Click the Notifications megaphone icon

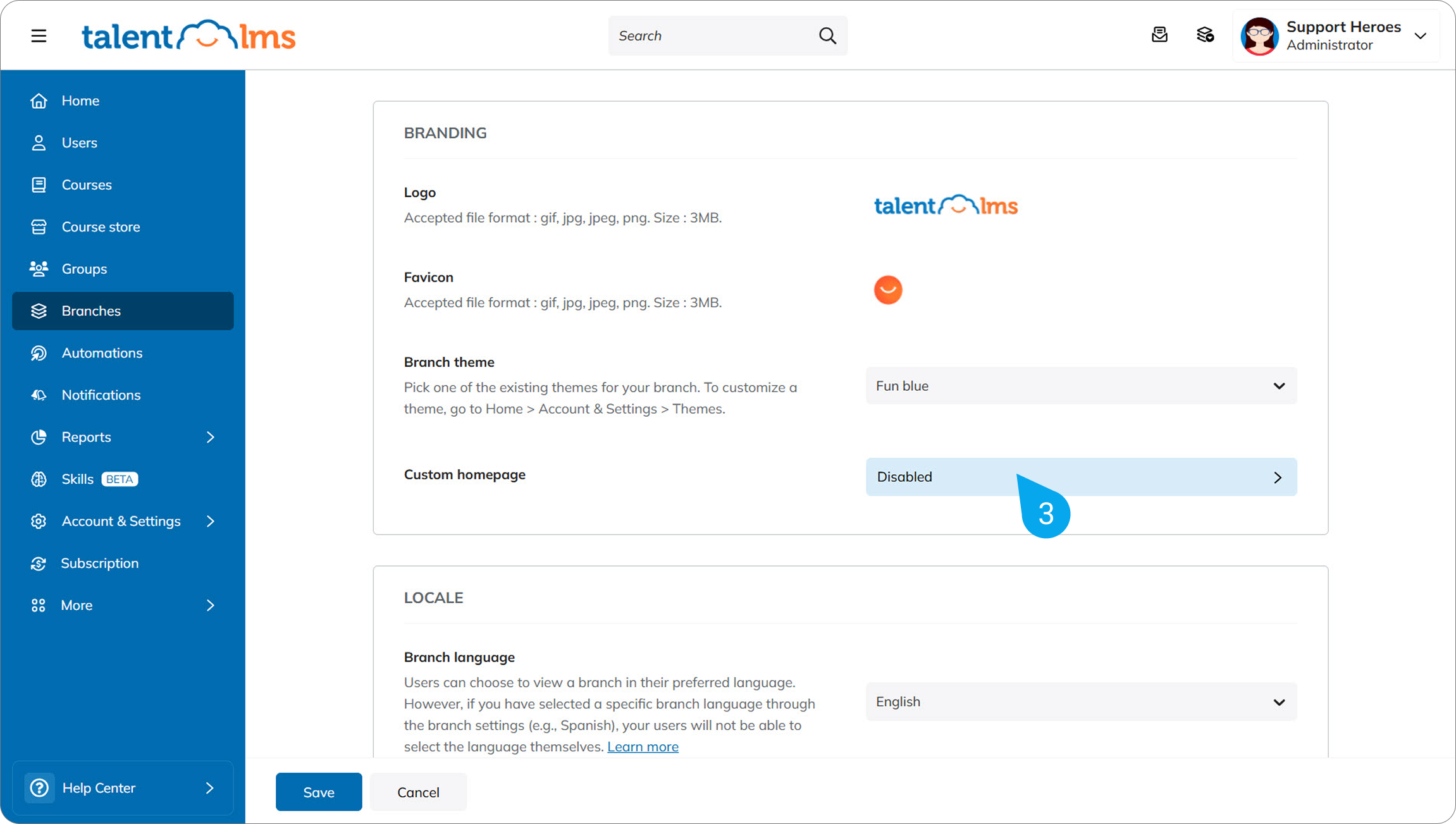click(x=39, y=395)
